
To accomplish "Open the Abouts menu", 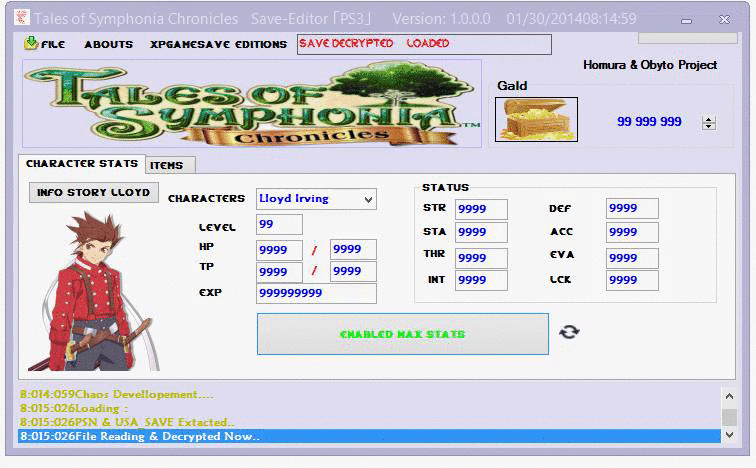I will 108,44.
